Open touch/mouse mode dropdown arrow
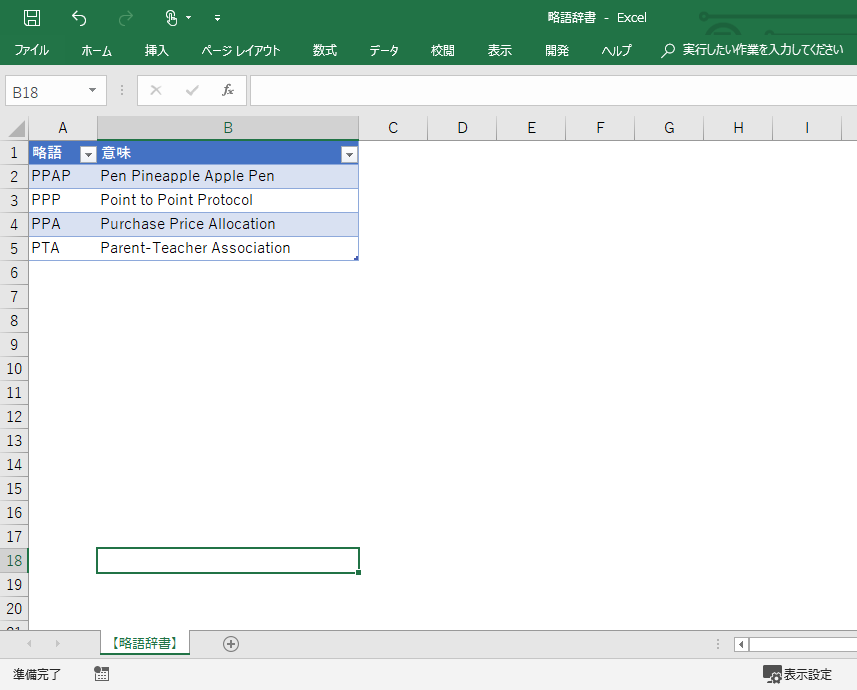Viewport: 857px width, 690px height. click(x=189, y=18)
